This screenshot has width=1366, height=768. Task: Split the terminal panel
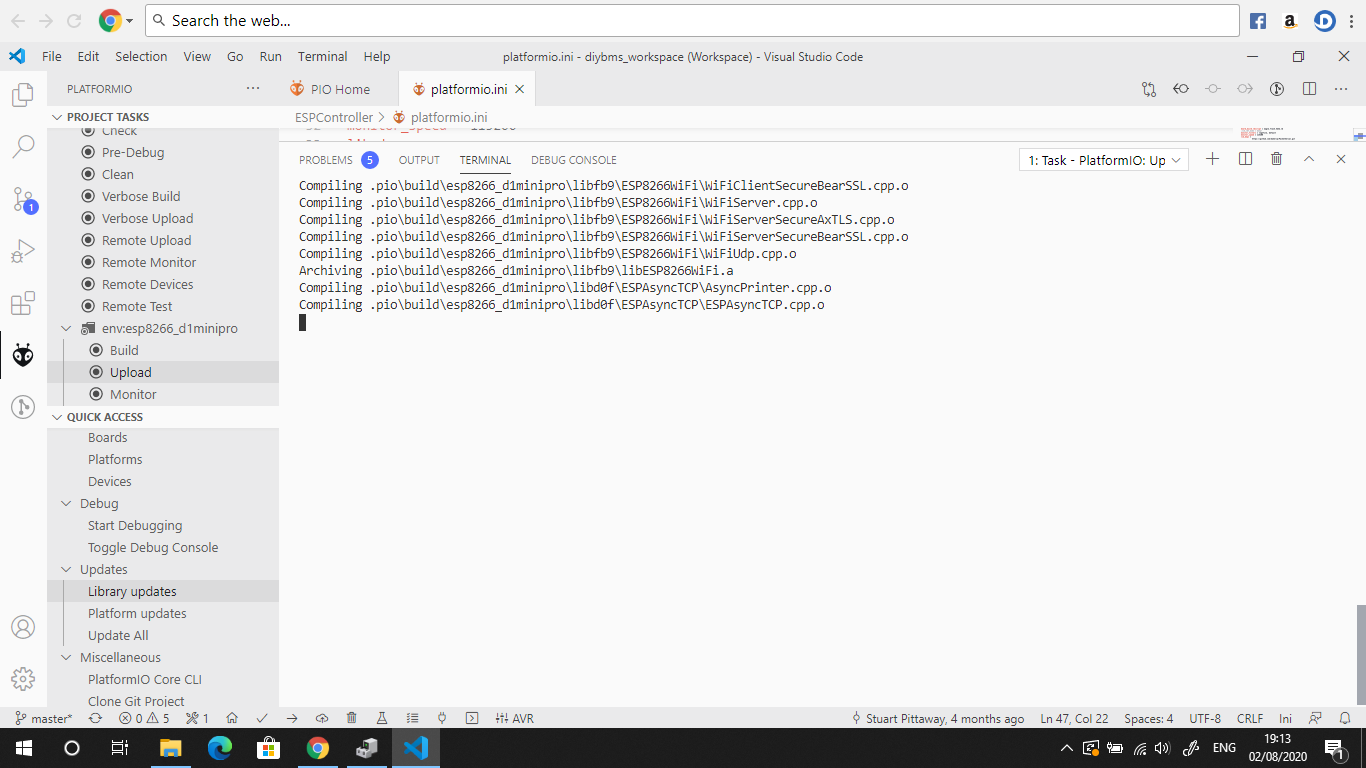tap(1245, 159)
